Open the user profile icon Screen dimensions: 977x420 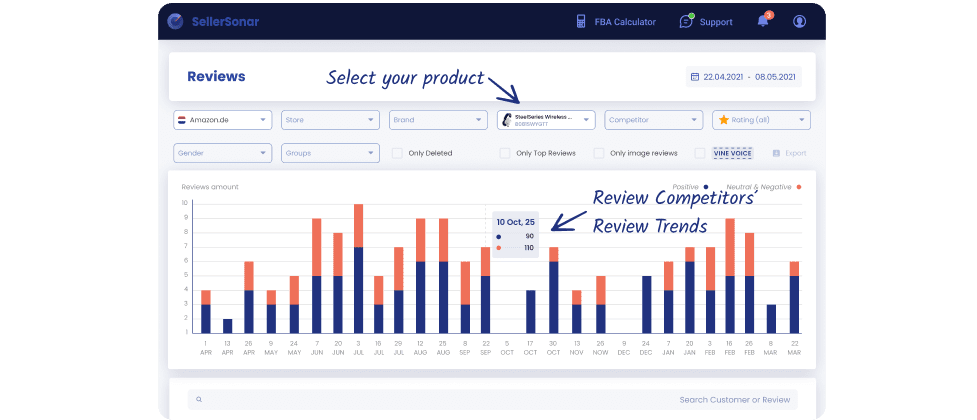pyautogui.click(x=799, y=21)
